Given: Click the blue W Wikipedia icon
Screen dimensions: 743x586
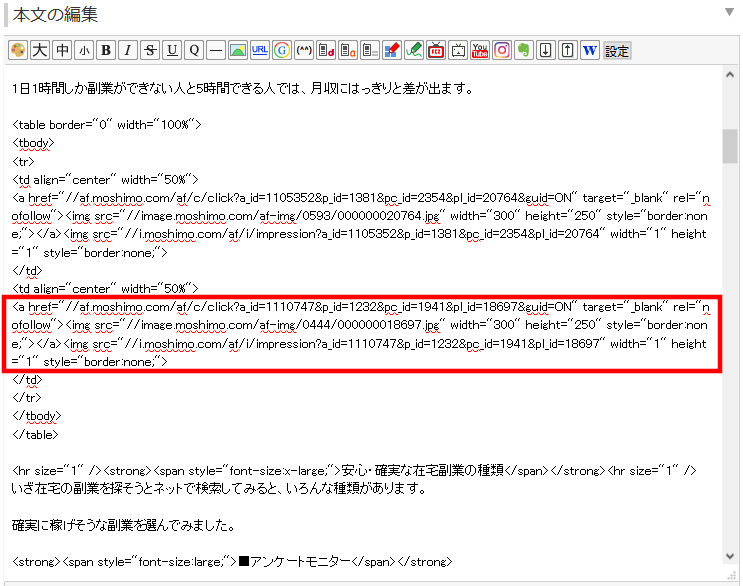Looking at the screenshot, I should (589, 50).
